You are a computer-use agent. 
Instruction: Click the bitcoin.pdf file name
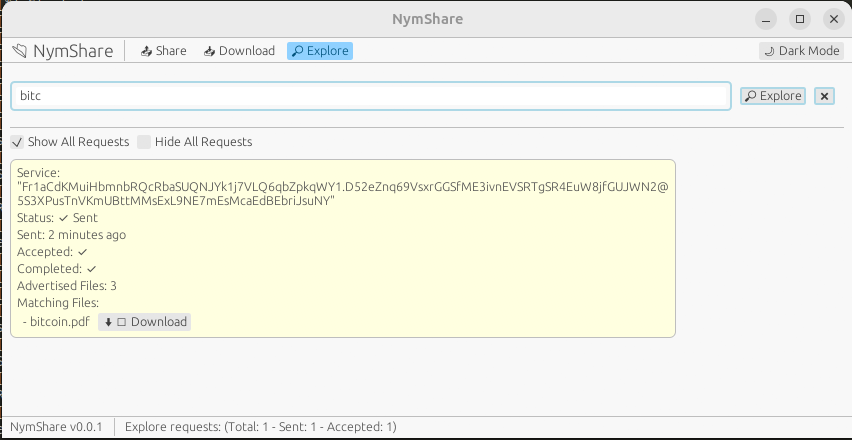tap(59, 322)
